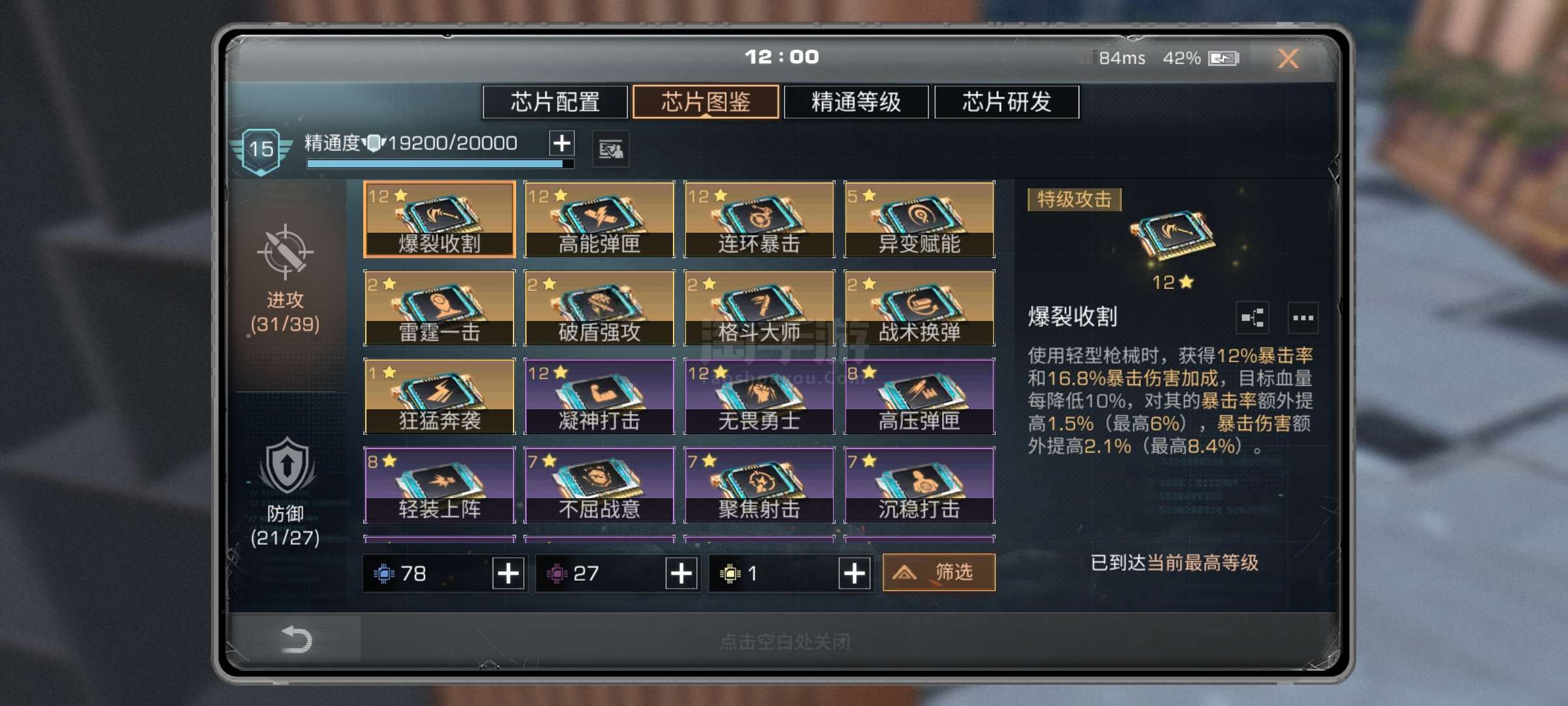Click the card icon next to mastery bar
The image size is (1568, 706).
611,150
